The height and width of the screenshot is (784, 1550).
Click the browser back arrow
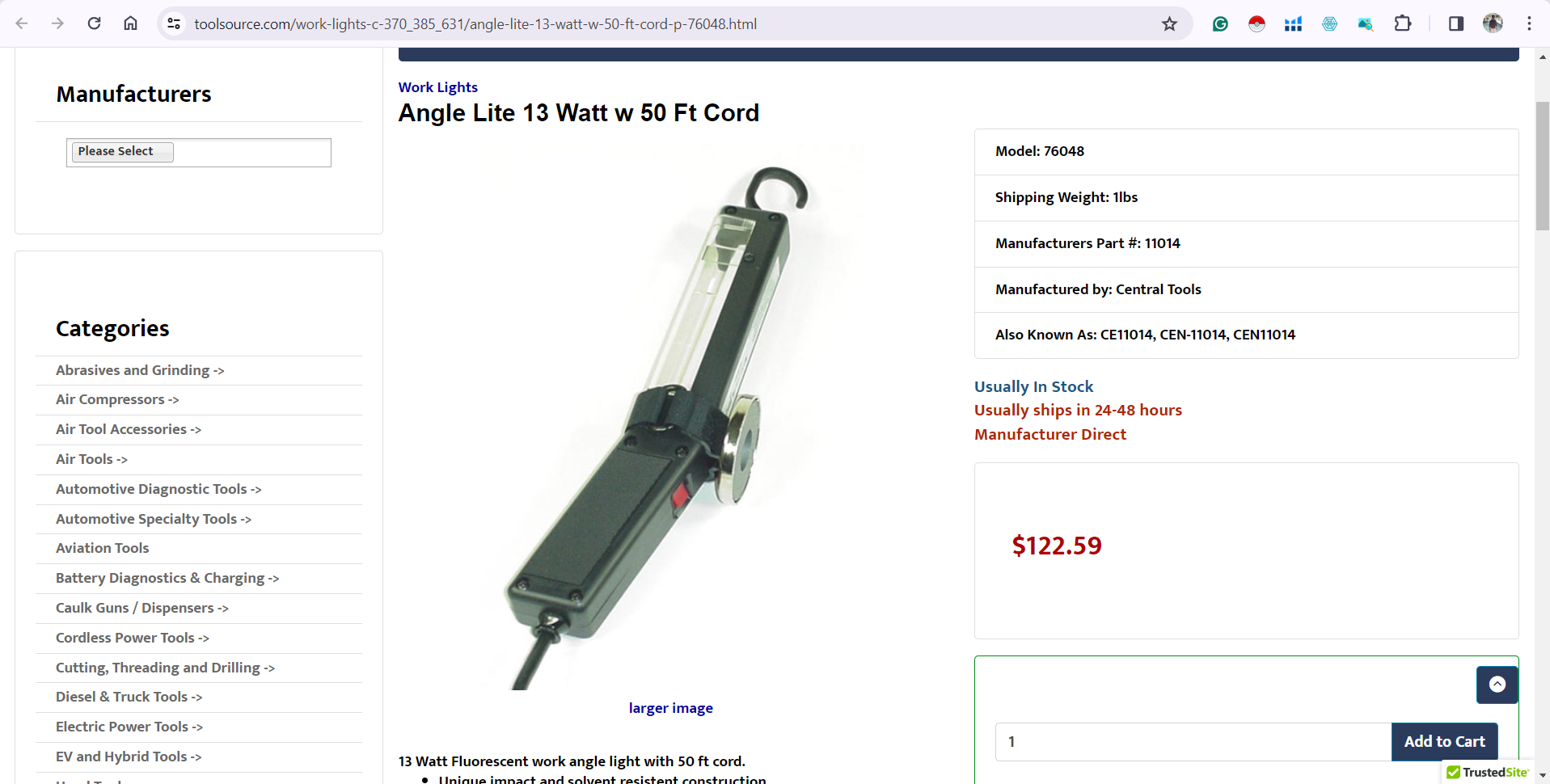(22, 23)
